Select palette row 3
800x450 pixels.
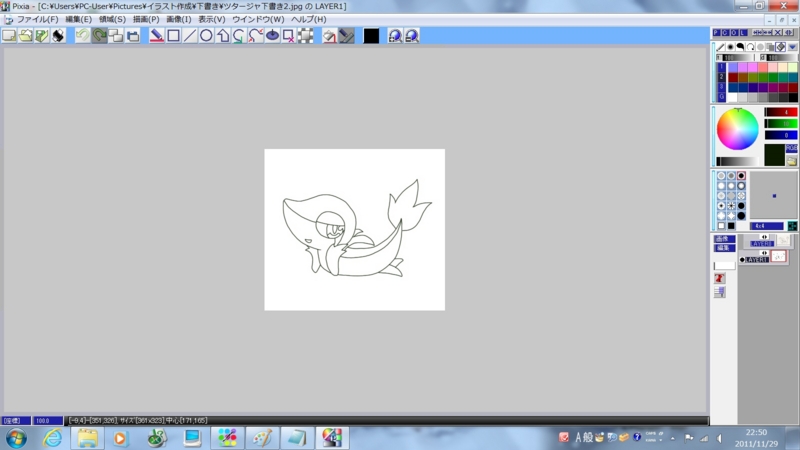[x=721, y=87]
